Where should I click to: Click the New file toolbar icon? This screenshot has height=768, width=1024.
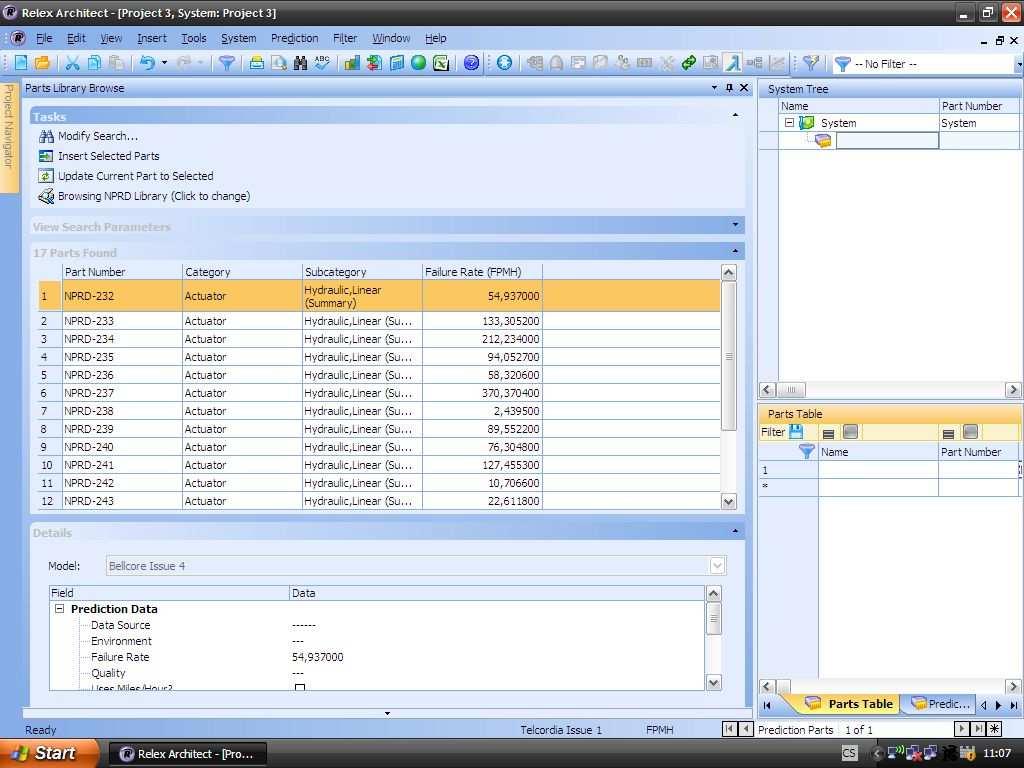tap(21, 63)
